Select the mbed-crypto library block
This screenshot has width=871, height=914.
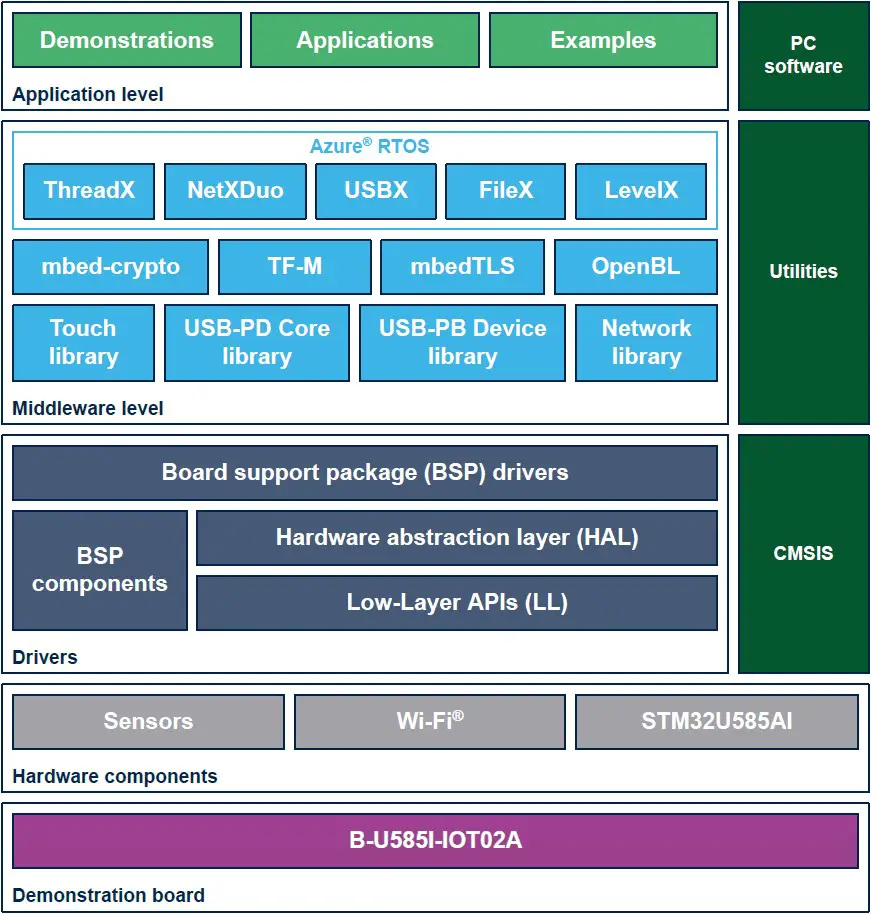click(110, 266)
